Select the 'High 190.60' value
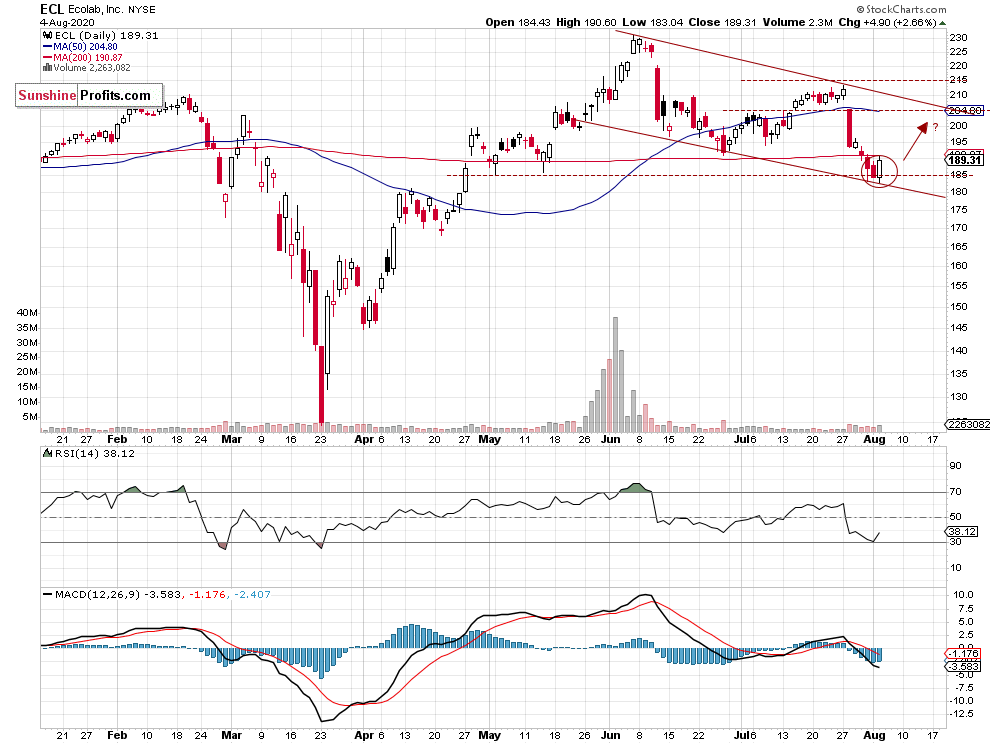 click(586, 22)
